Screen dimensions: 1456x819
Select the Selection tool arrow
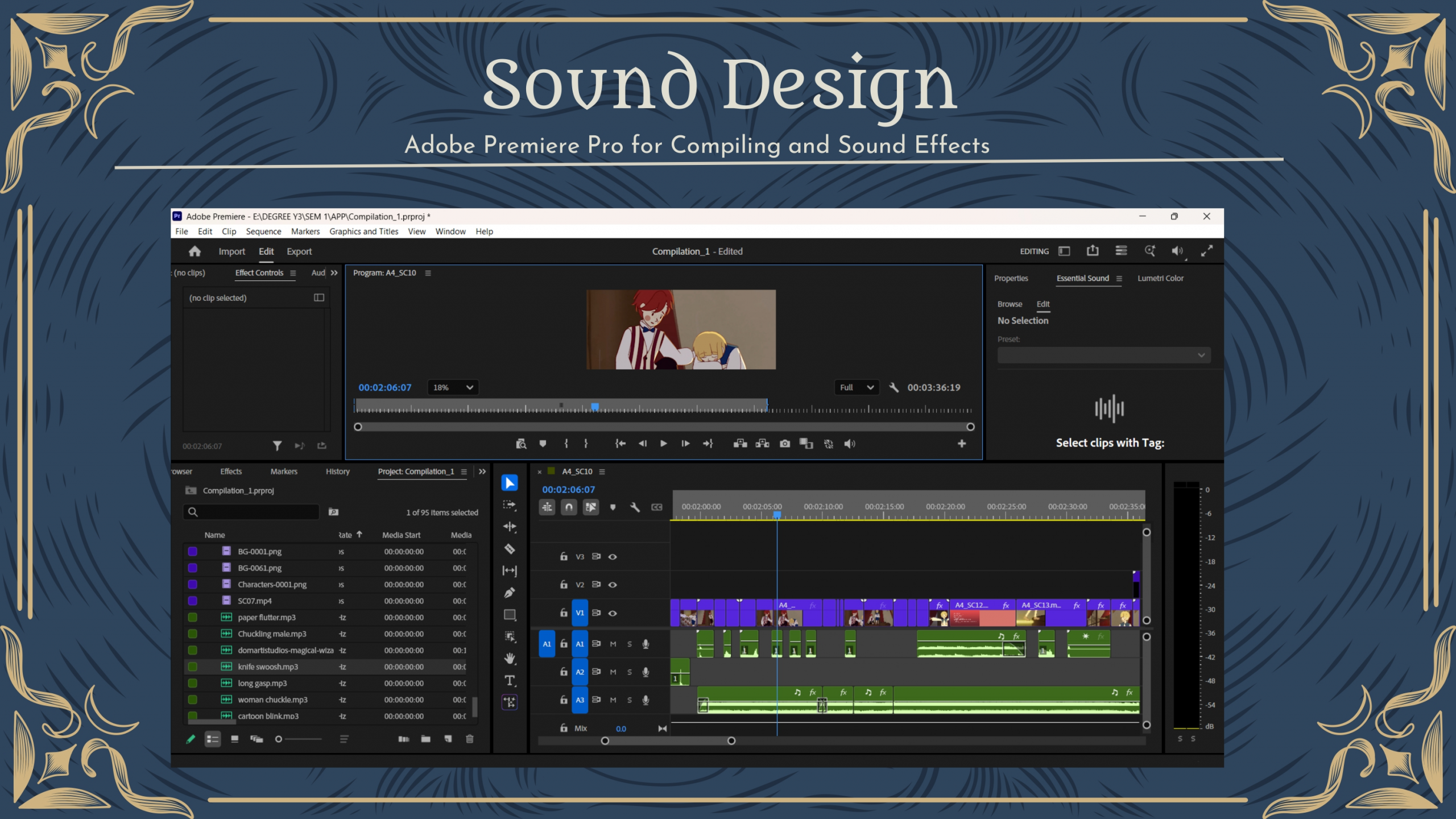509,483
